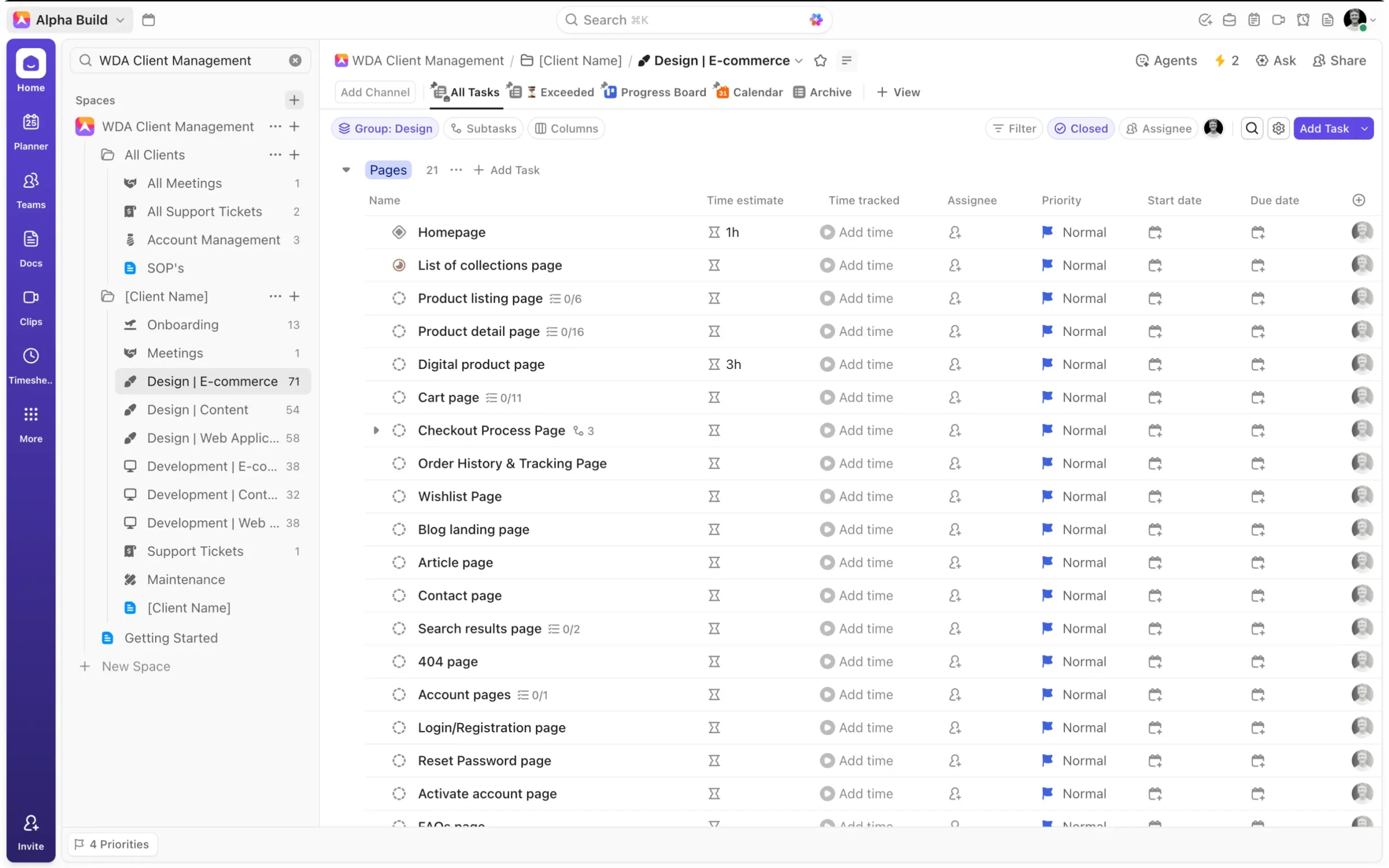The width and height of the screenshot is (1389, 868).
Task: Add a new column with plus icon
Action: point(1358,200)
